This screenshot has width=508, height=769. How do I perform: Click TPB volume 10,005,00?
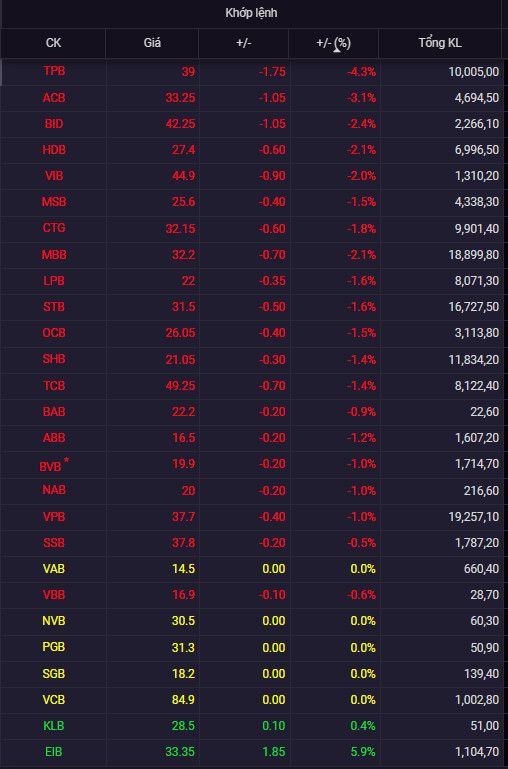pyautogui.click(x=474, y=72)
